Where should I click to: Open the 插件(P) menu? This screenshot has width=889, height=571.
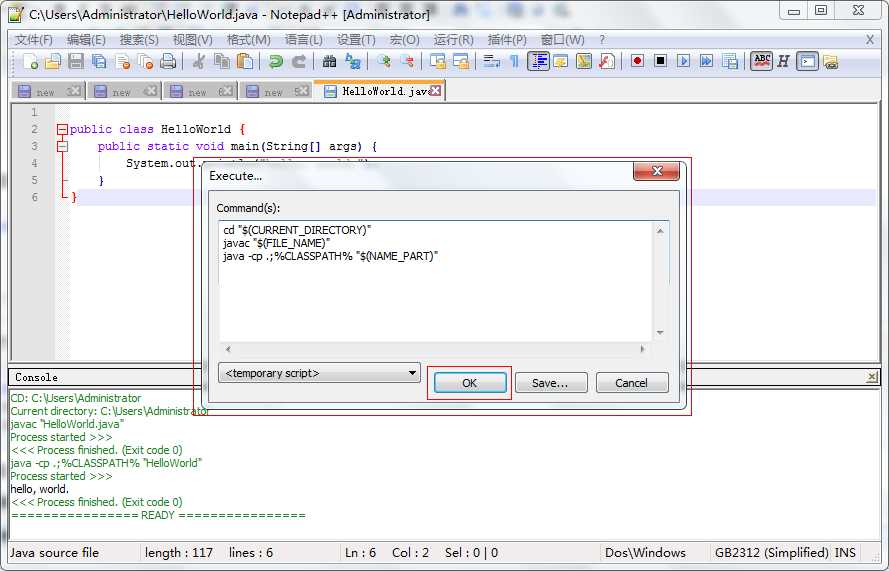(x=507, y=40)
